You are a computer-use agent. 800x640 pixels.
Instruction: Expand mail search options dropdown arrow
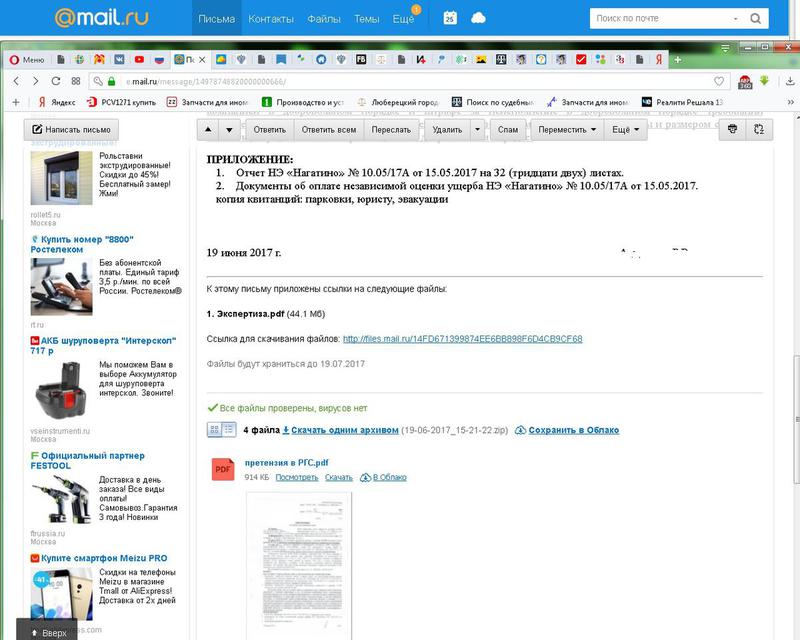(736, 18)
